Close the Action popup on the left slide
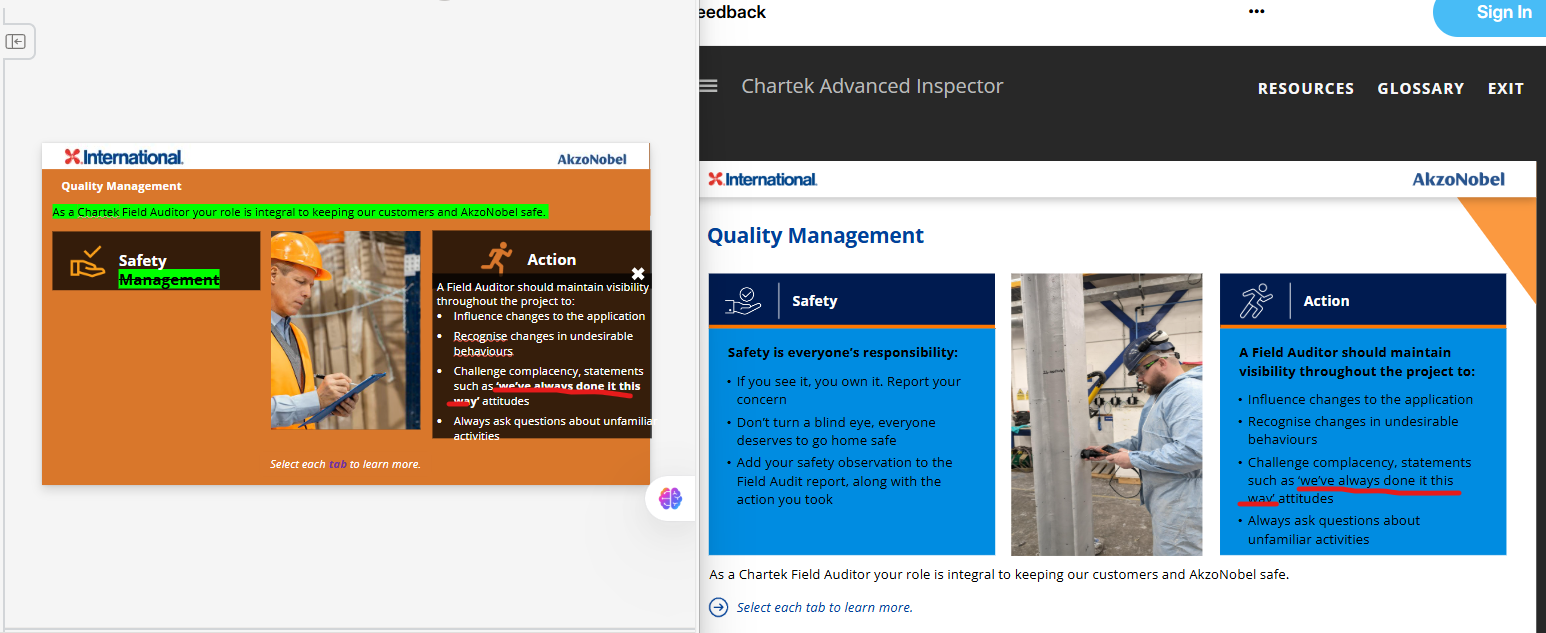The image size is (1546, 633). click(638, 273)
